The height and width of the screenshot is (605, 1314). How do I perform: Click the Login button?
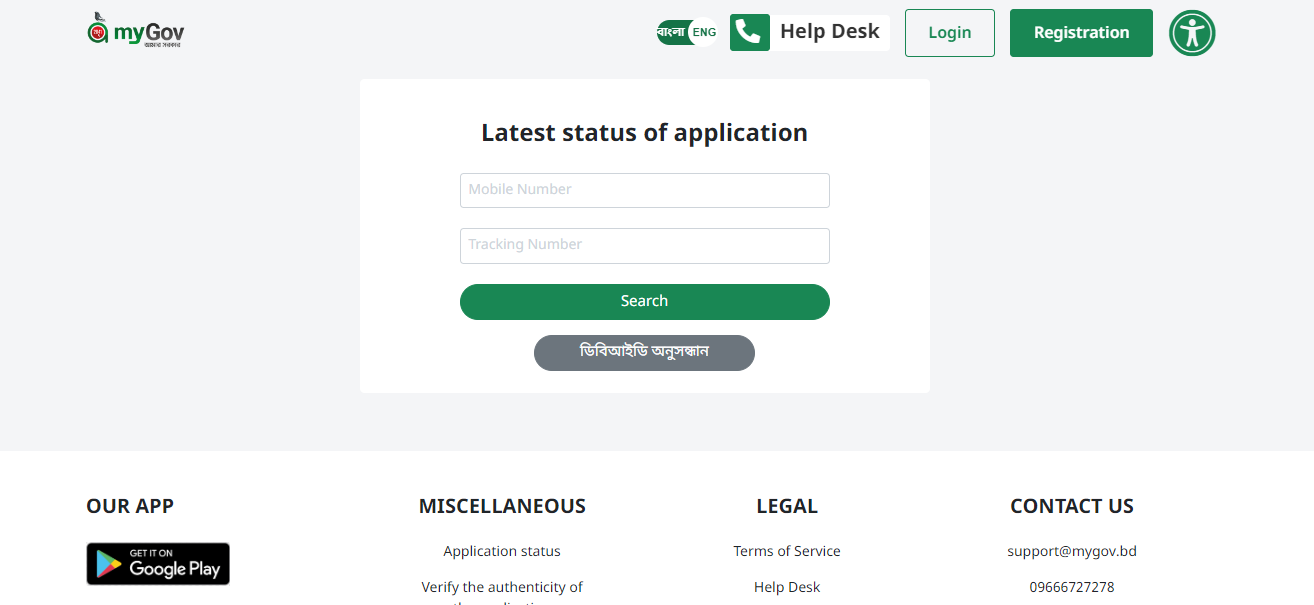949,32
